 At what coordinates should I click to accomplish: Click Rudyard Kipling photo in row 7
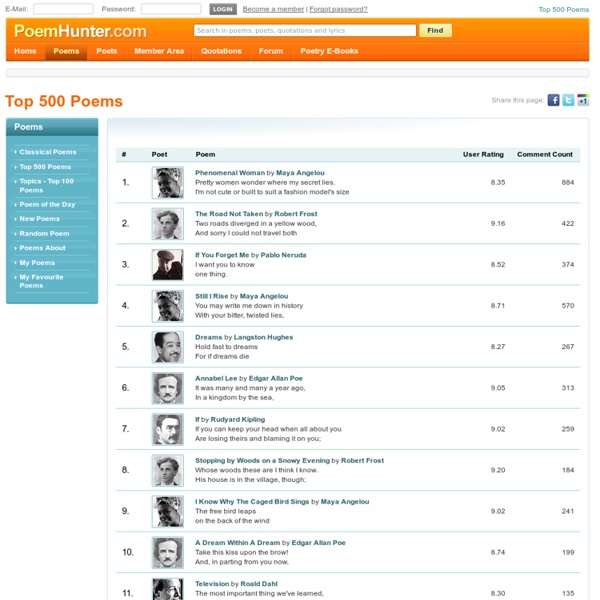pyautogui.click(x=168, y=429)
